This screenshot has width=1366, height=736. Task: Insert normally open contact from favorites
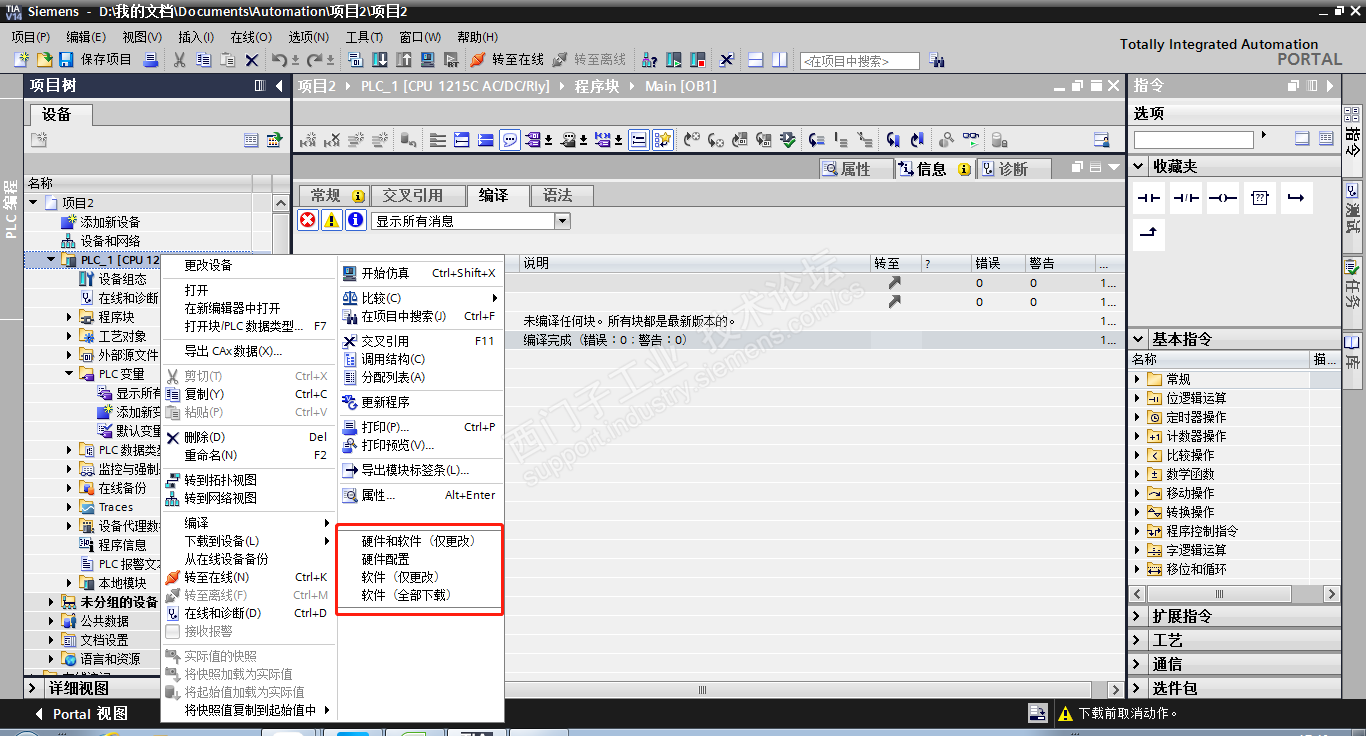pos(1149,198)
